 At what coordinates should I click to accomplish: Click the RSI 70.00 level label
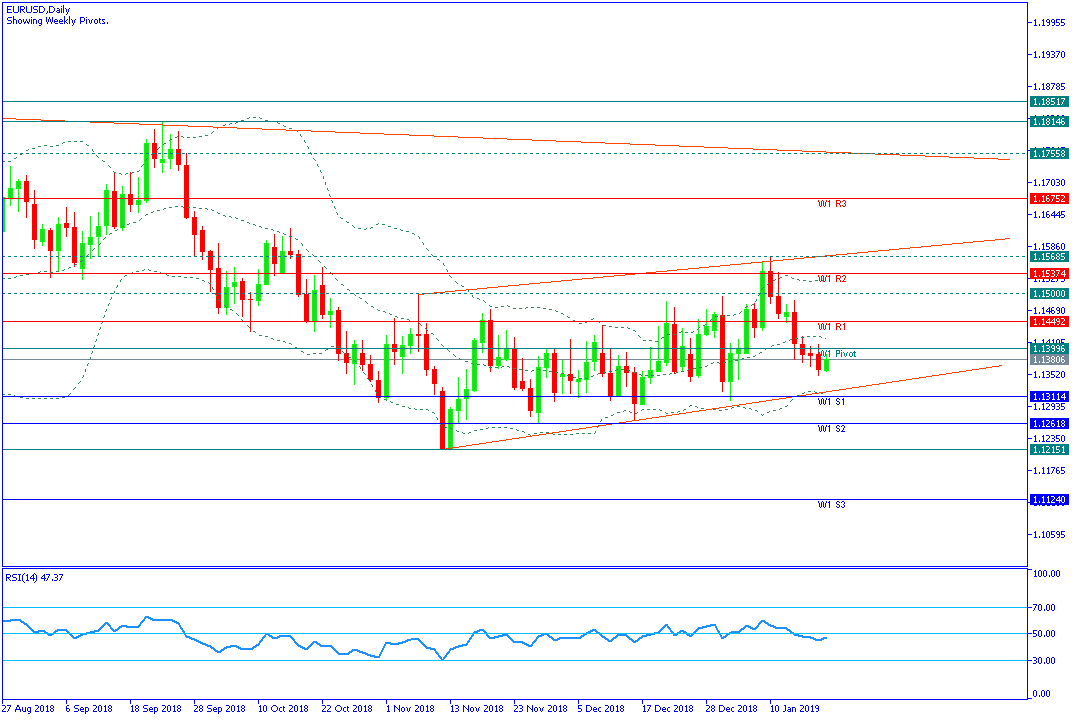[x=1044, y=608]
